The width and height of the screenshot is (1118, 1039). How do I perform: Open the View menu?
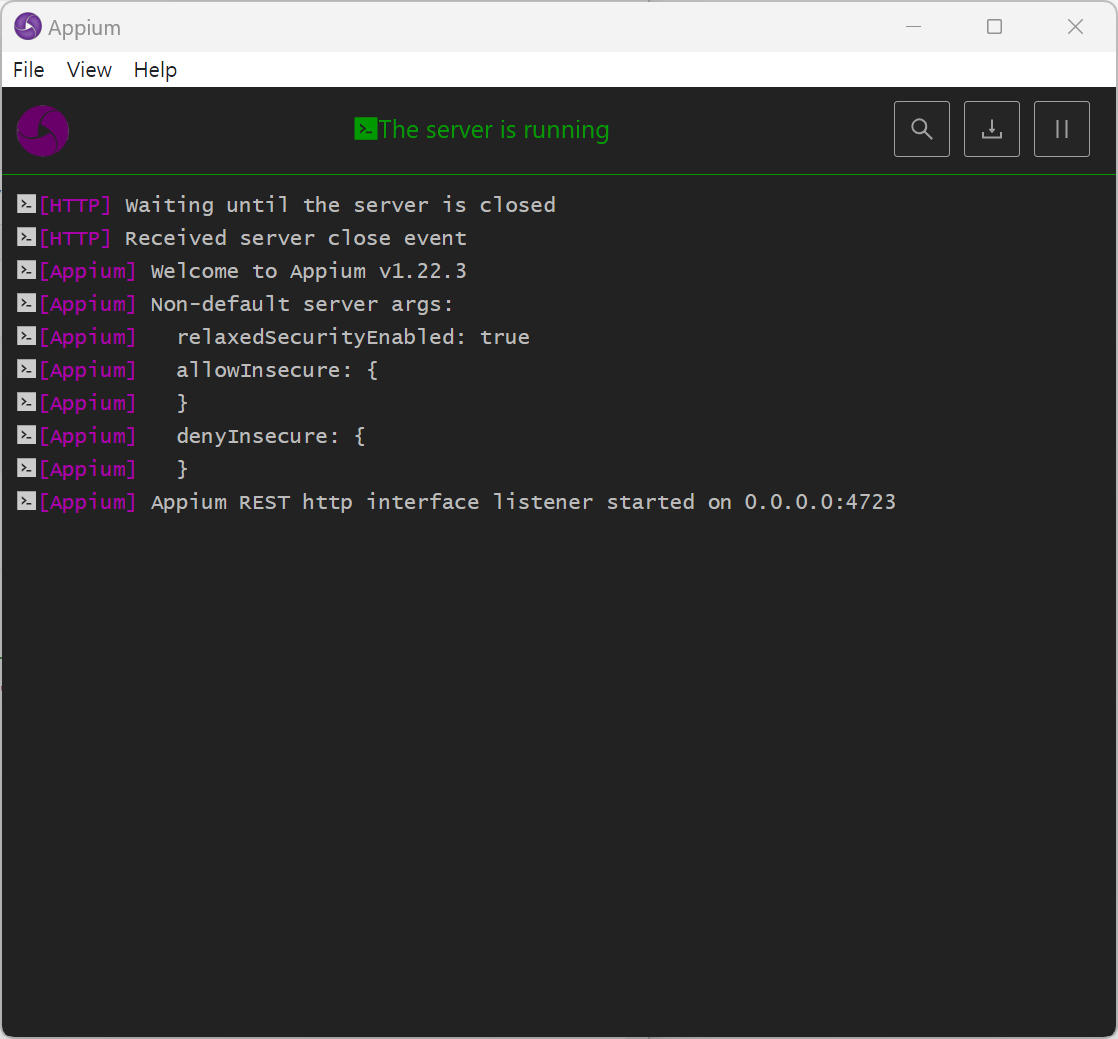(x=89, y=70)
